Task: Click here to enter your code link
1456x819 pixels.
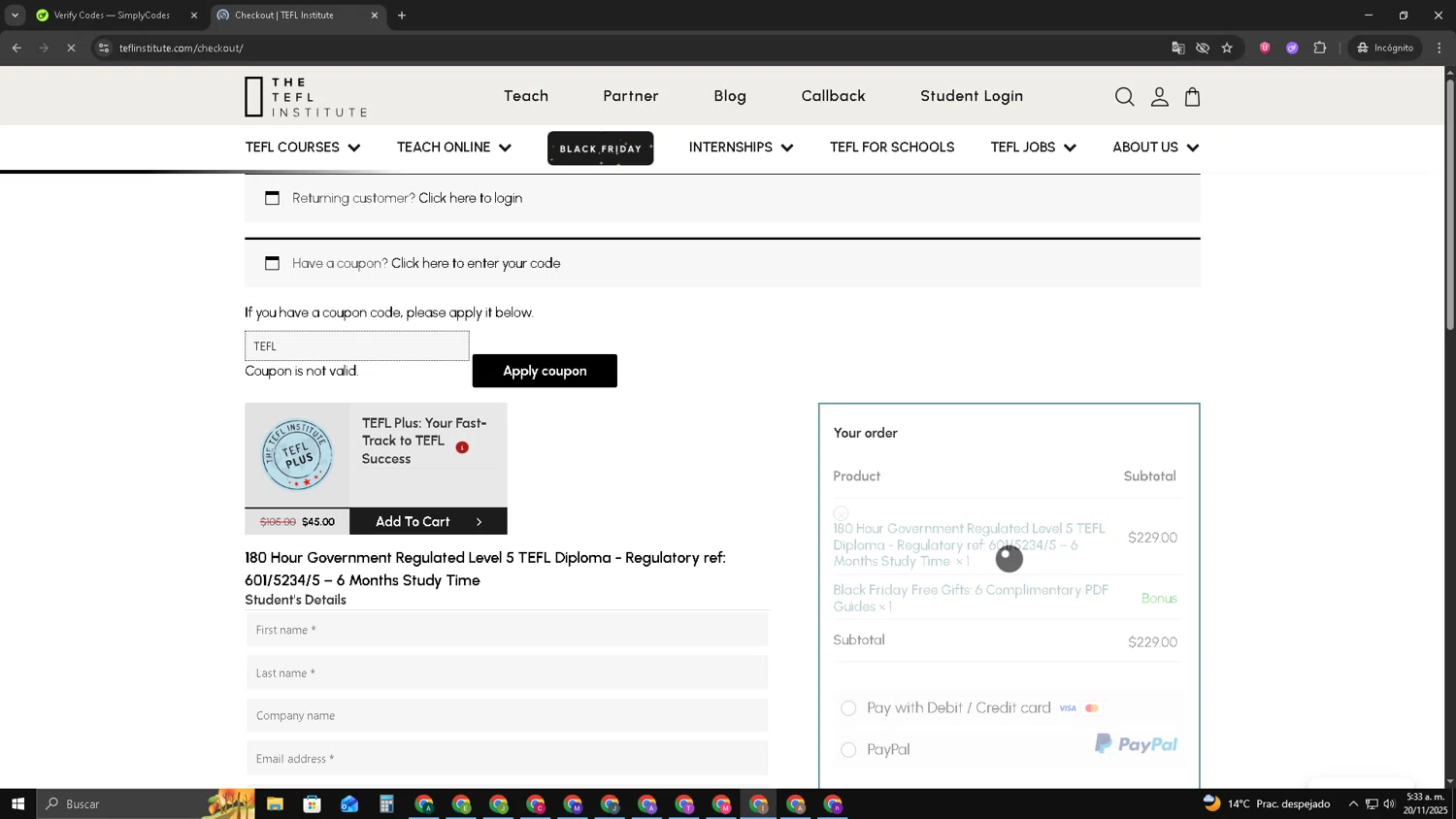Action: [x=476, y=263]
